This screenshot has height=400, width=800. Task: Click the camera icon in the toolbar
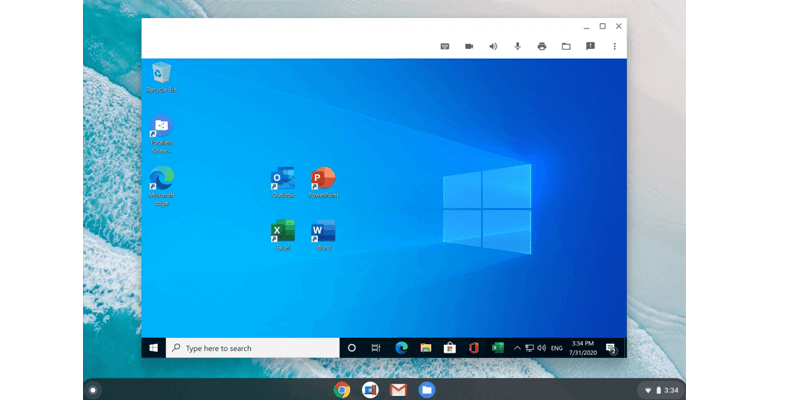pos(469,46)
